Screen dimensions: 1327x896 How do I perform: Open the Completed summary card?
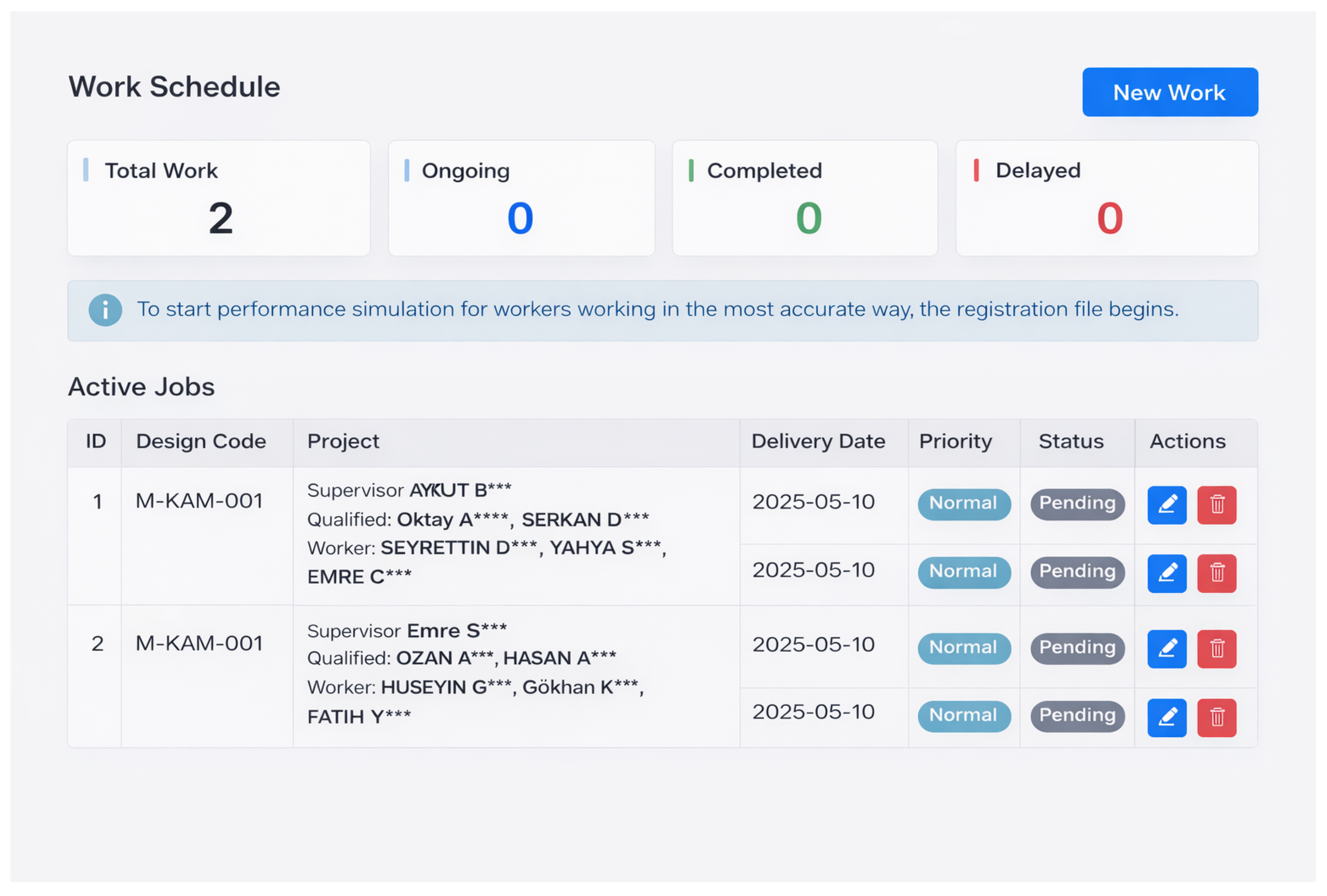(x=805, y=197)
